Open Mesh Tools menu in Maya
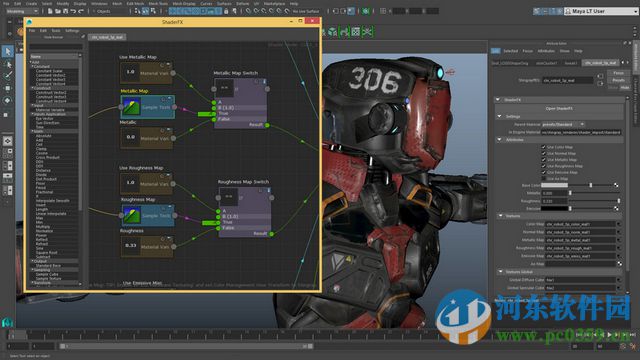The image size is (640, 360). 158,3
